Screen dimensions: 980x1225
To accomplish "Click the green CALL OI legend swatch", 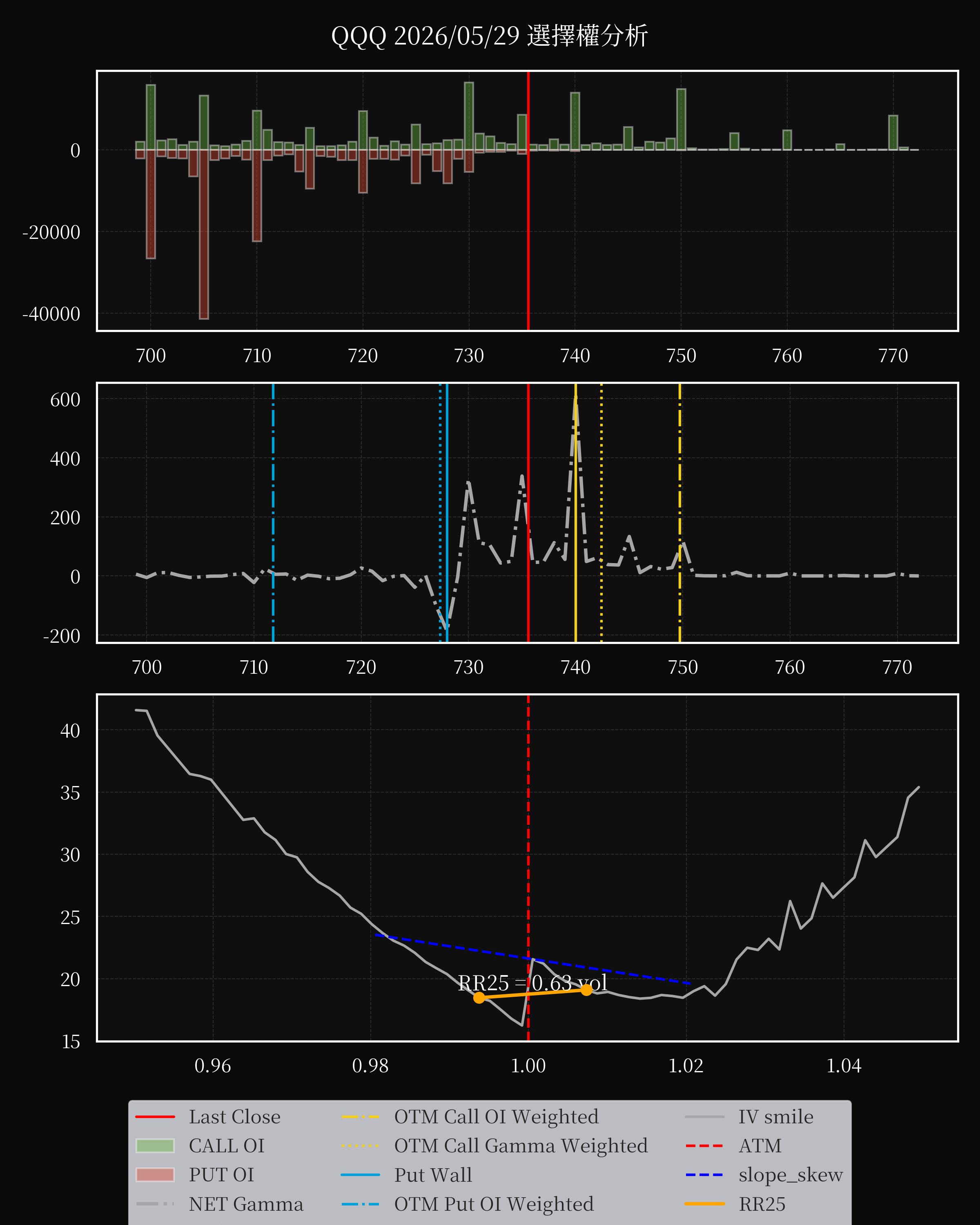I will 155,1146.
